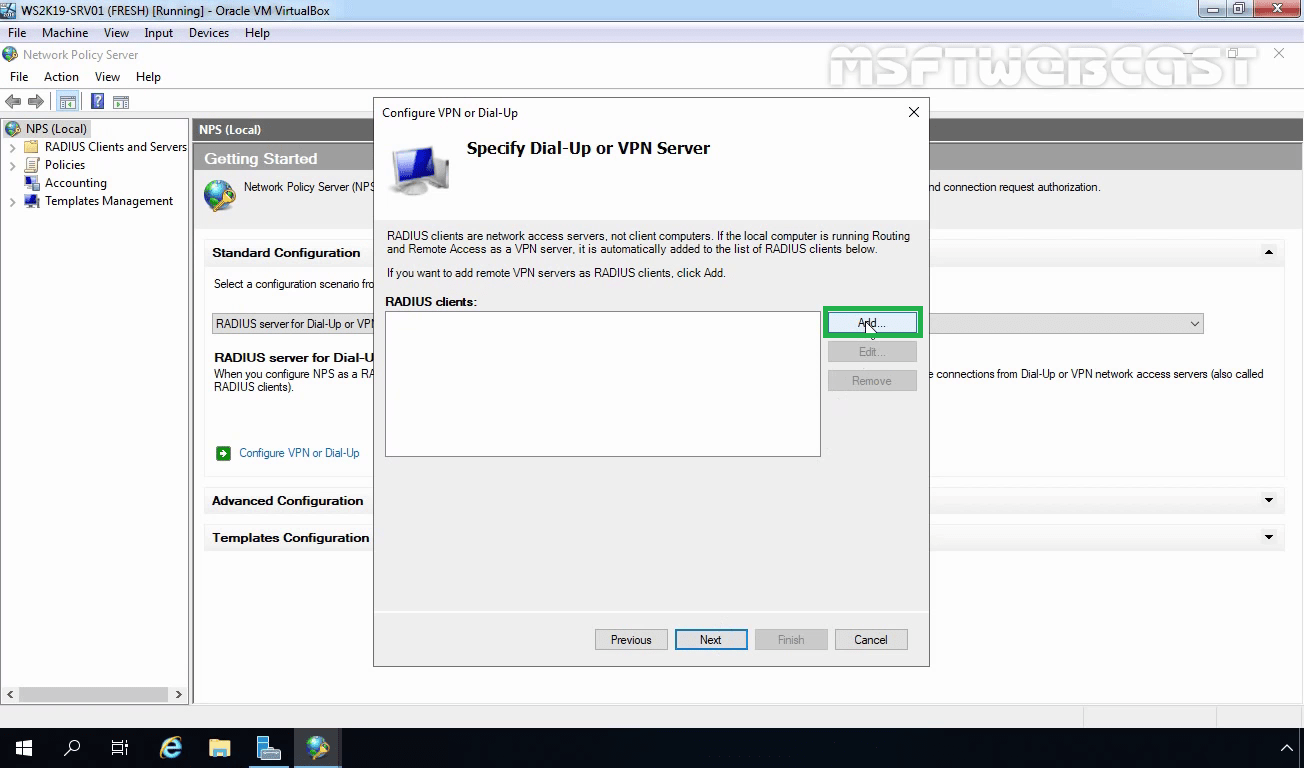The image size is (1304, 768).
Task: Click inside the RADIUS clients list box
Action: click(x=602, y=384)
